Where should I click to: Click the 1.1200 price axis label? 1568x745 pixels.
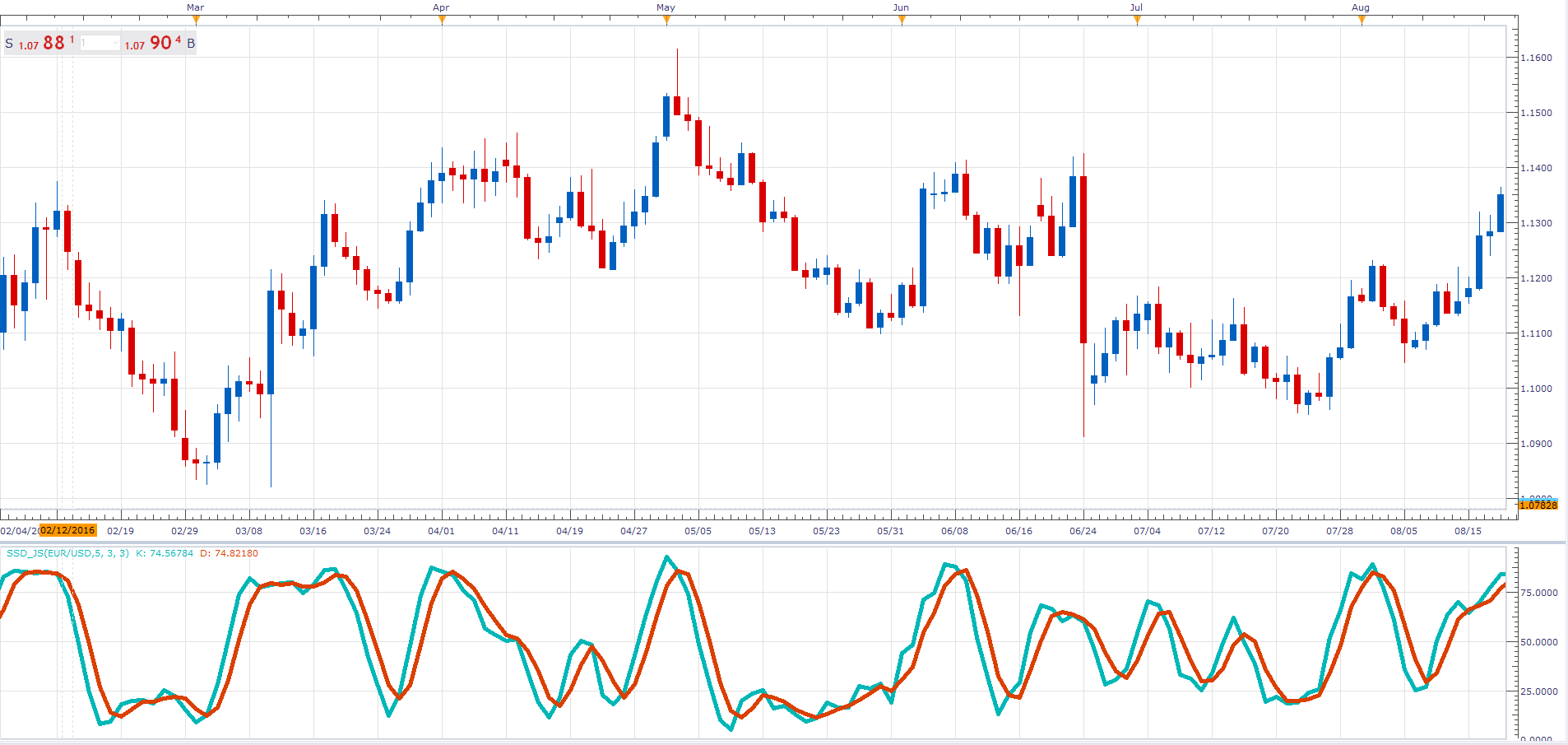pyautogui.click(x=1537, y=278)
